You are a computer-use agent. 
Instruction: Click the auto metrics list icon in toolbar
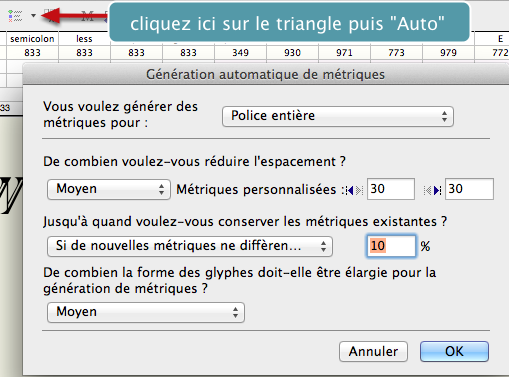(15, 16)
